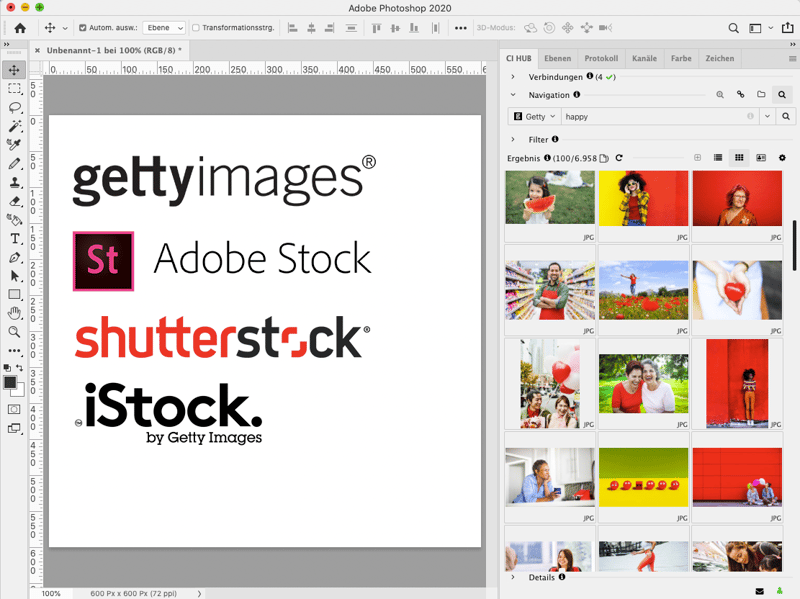Click the foreground color swatch
Viewport: 800px width, 599px height.
(x=9, y=382)
